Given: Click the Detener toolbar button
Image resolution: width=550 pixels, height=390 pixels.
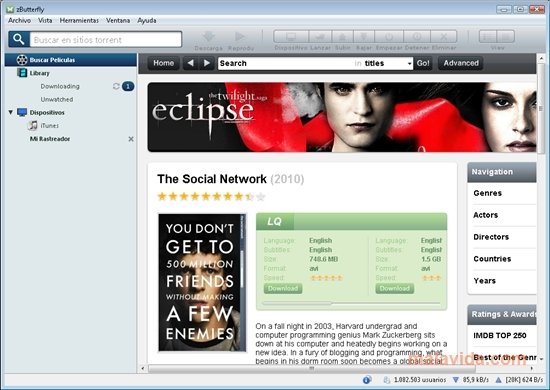Looking at the screenshot, I should 417,36.
